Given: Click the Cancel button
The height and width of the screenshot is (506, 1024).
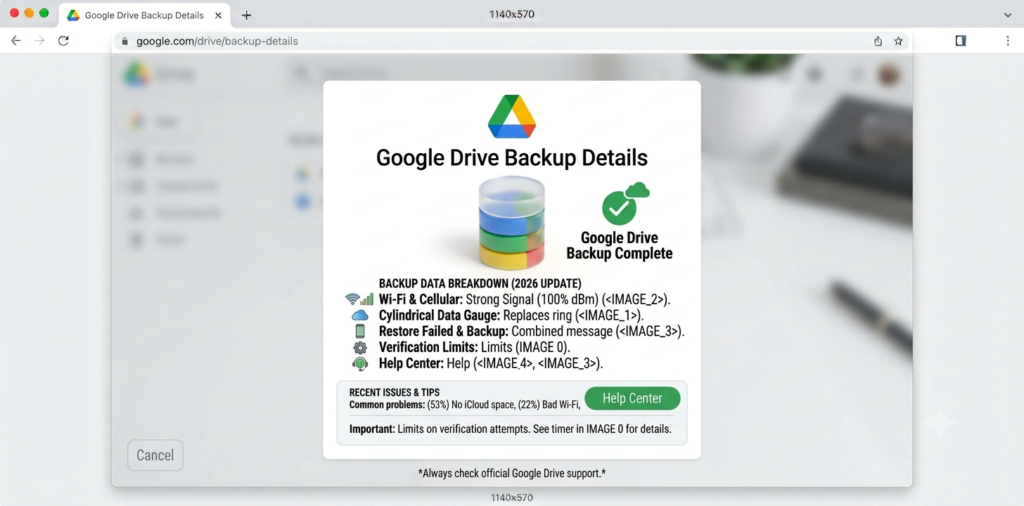Looking at the screenshot, I should [155, 455].
